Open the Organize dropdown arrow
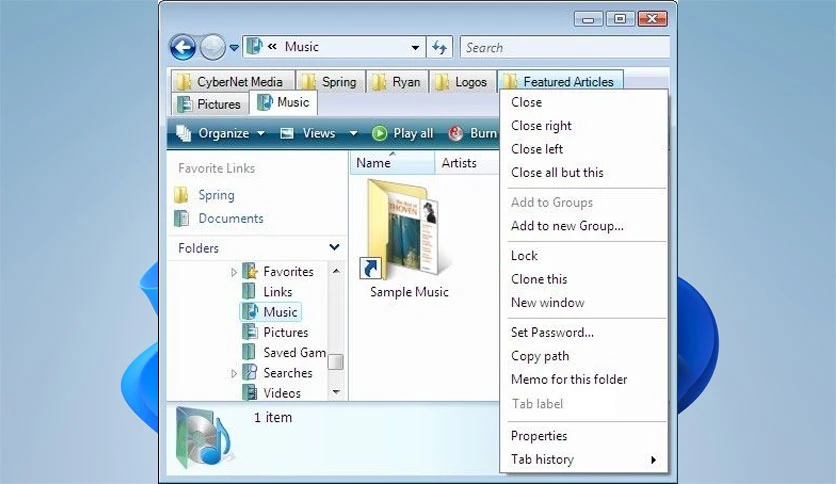Image resolution: width=836 pixels, height=484 pixels. pos(261,133)
